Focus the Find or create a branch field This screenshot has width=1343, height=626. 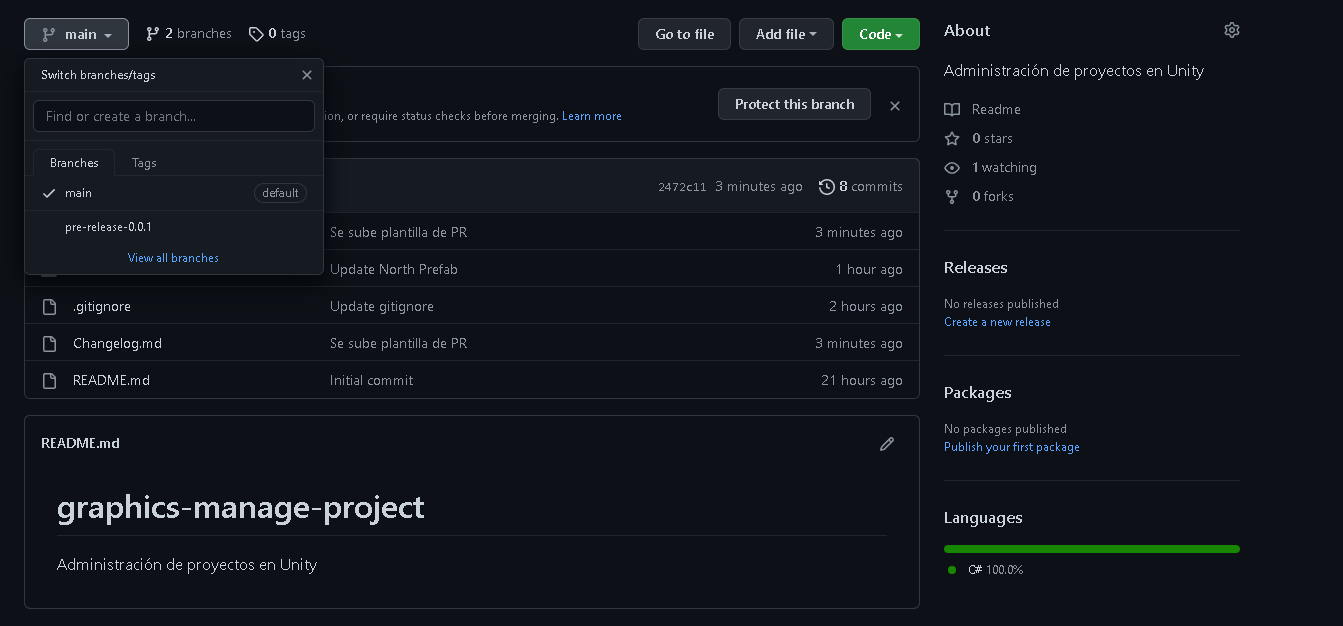[x=174, y=116]
